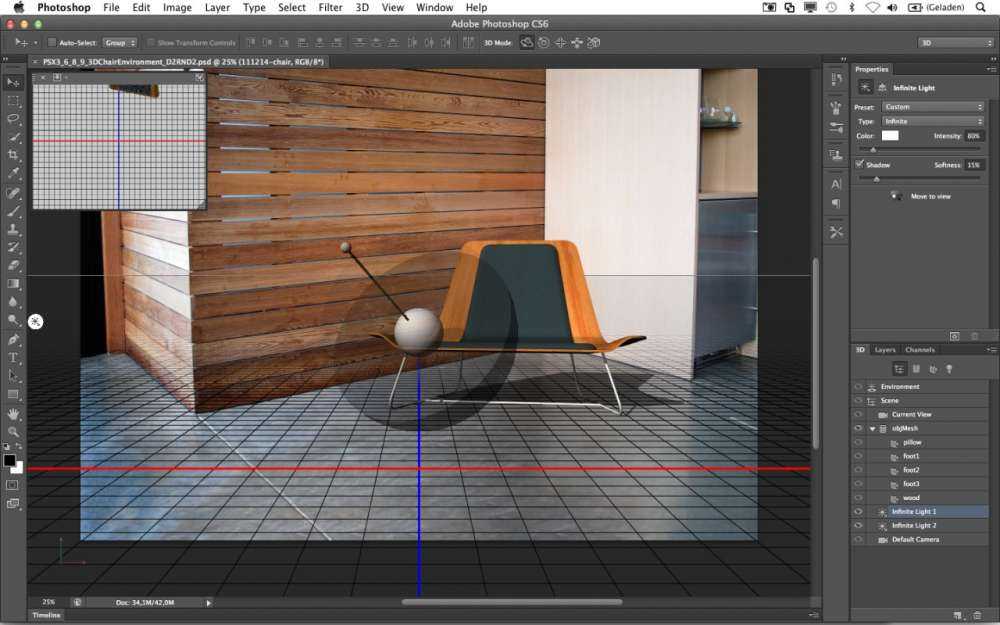This screenshot has width=1000, height=625.
Task: Click the Move to view button
Action: pos(930,196)
